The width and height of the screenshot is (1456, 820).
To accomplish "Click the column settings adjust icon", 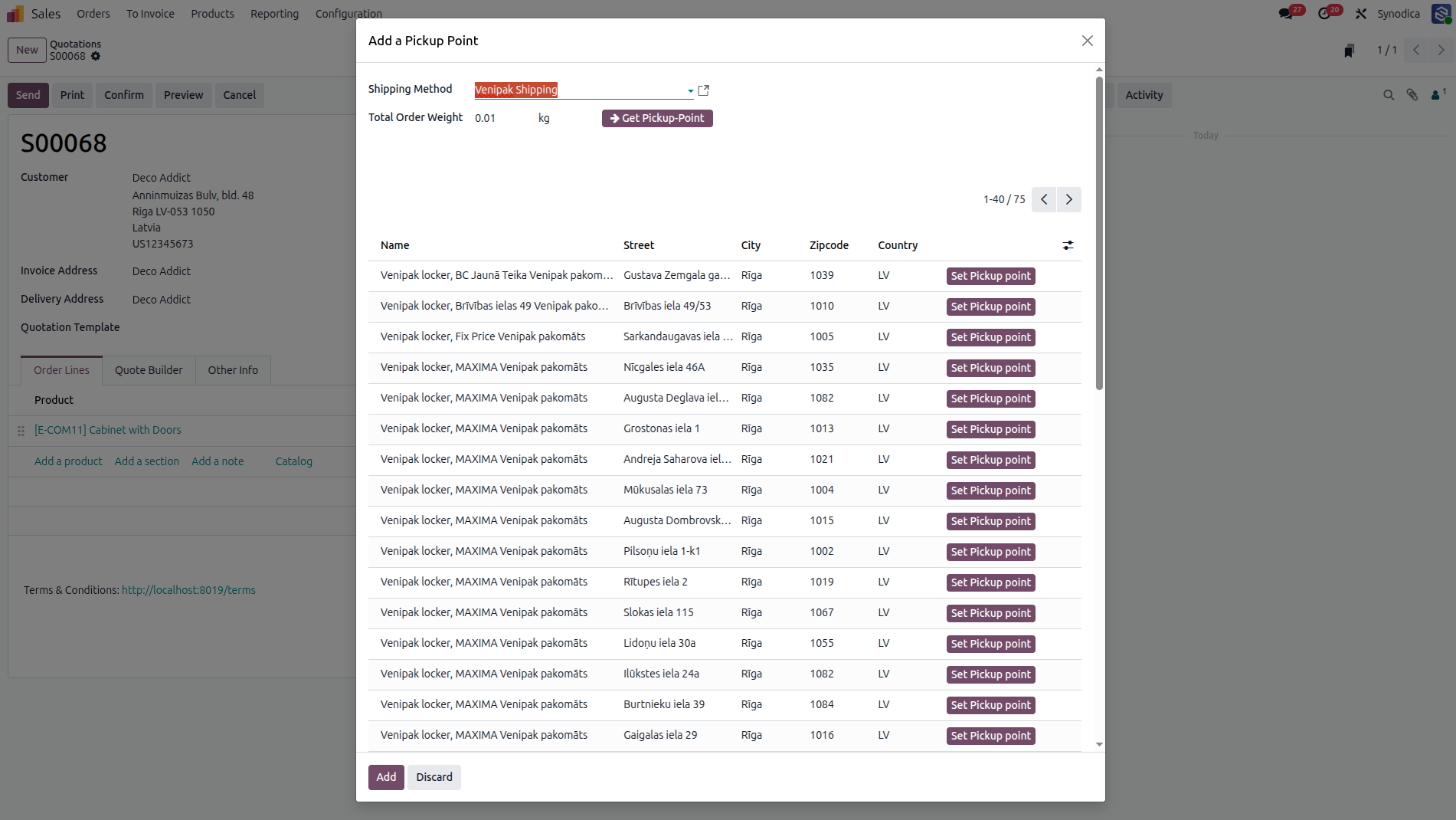I will pos(1068,245).
